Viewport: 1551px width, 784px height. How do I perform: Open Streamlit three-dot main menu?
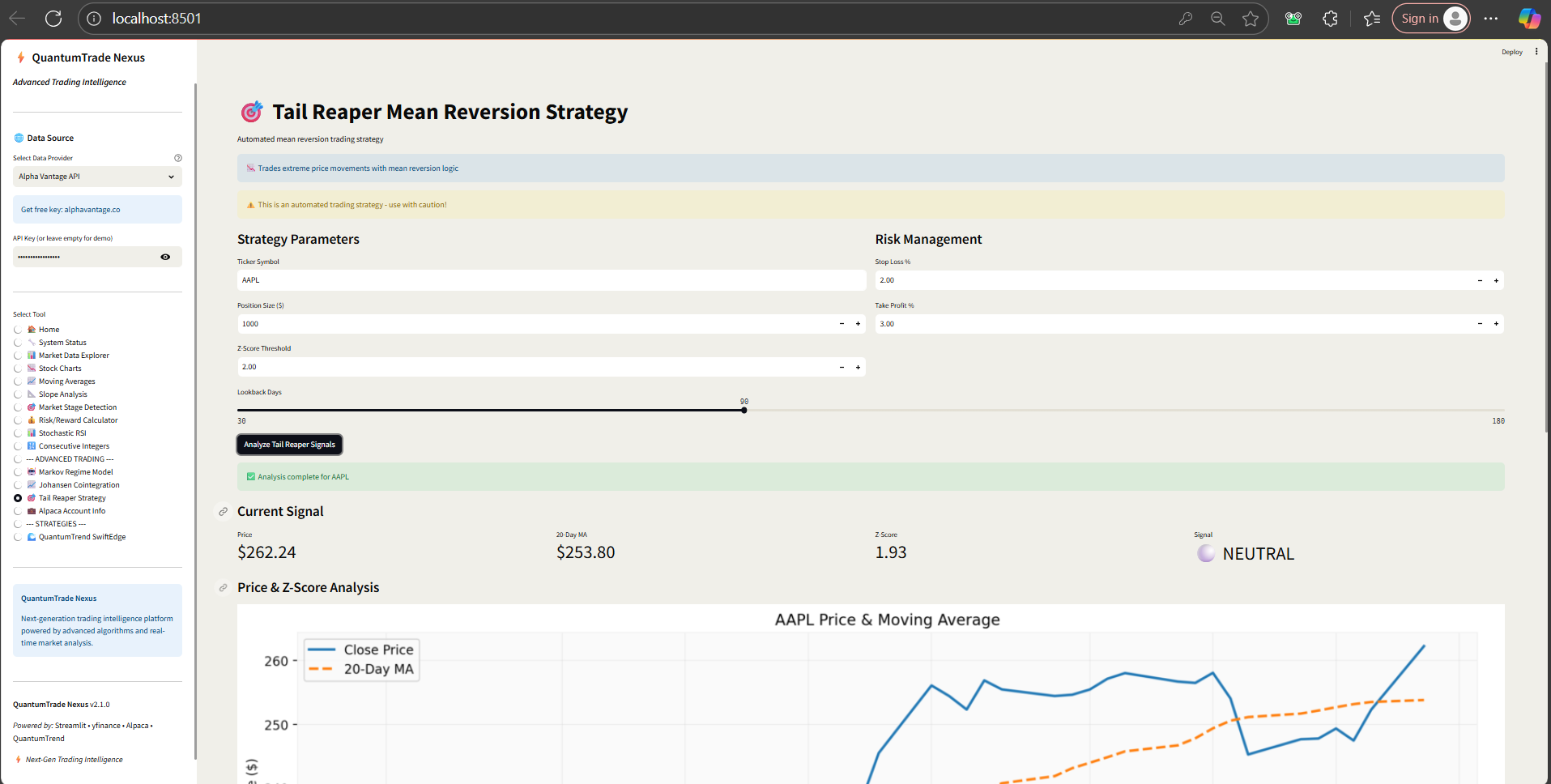pyautogui.click(x=1536, y=52)
